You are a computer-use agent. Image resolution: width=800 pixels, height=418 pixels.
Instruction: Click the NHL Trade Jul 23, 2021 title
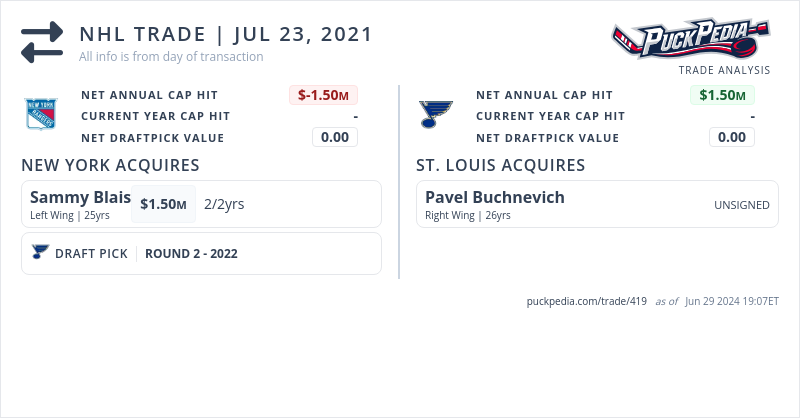pyautogui.click(x=225, y=34)
